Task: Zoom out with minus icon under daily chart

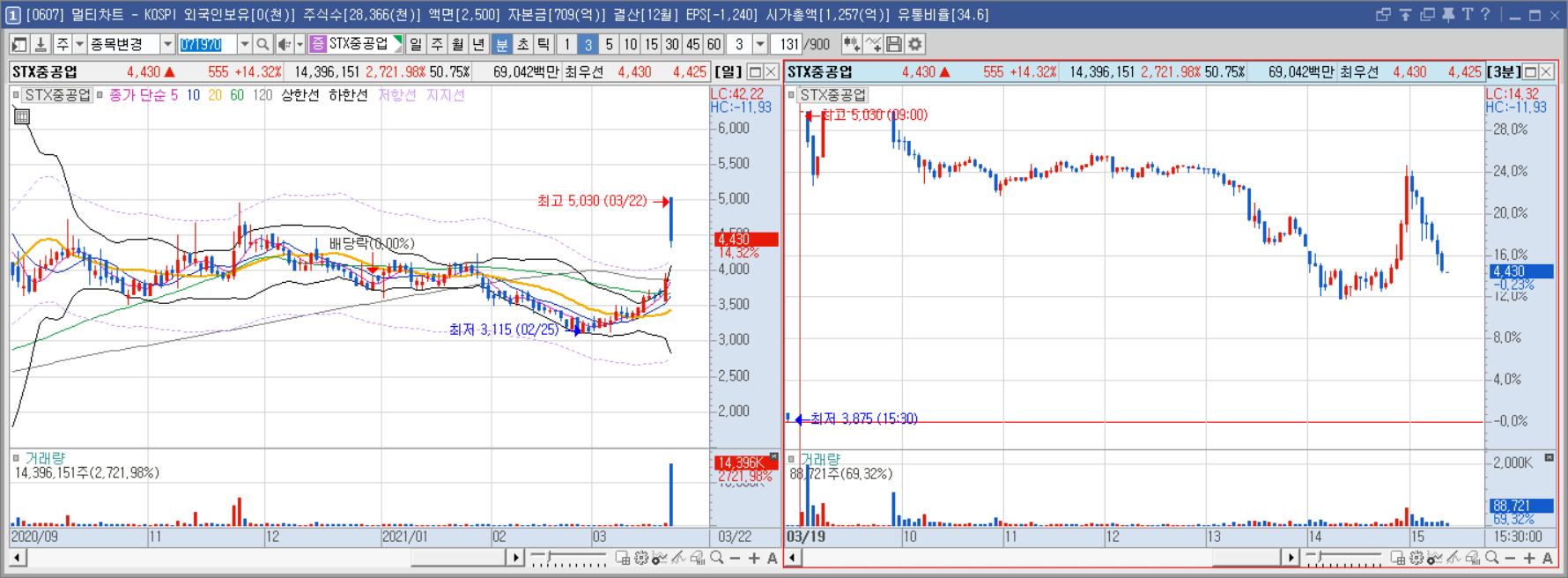Action: (x=736, y=558)
